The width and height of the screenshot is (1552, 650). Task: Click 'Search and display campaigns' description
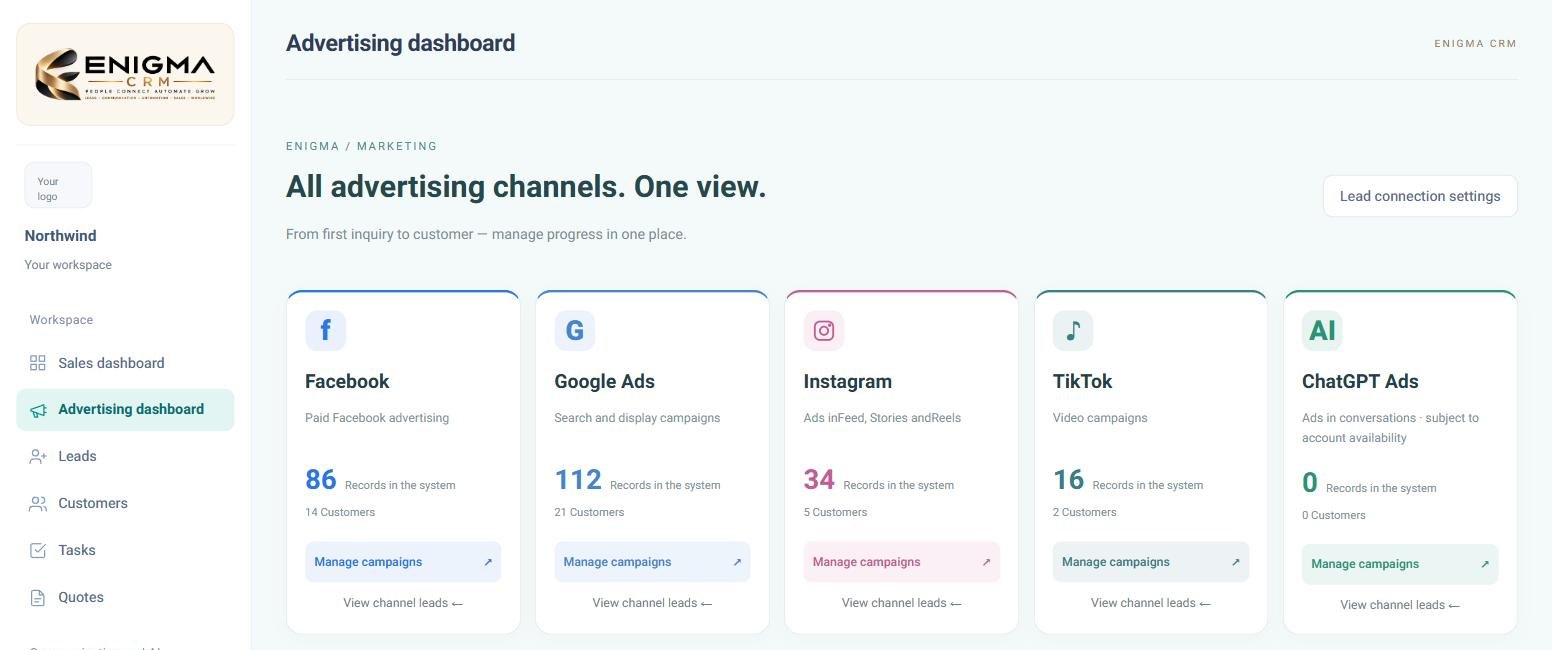coord(637,418)
